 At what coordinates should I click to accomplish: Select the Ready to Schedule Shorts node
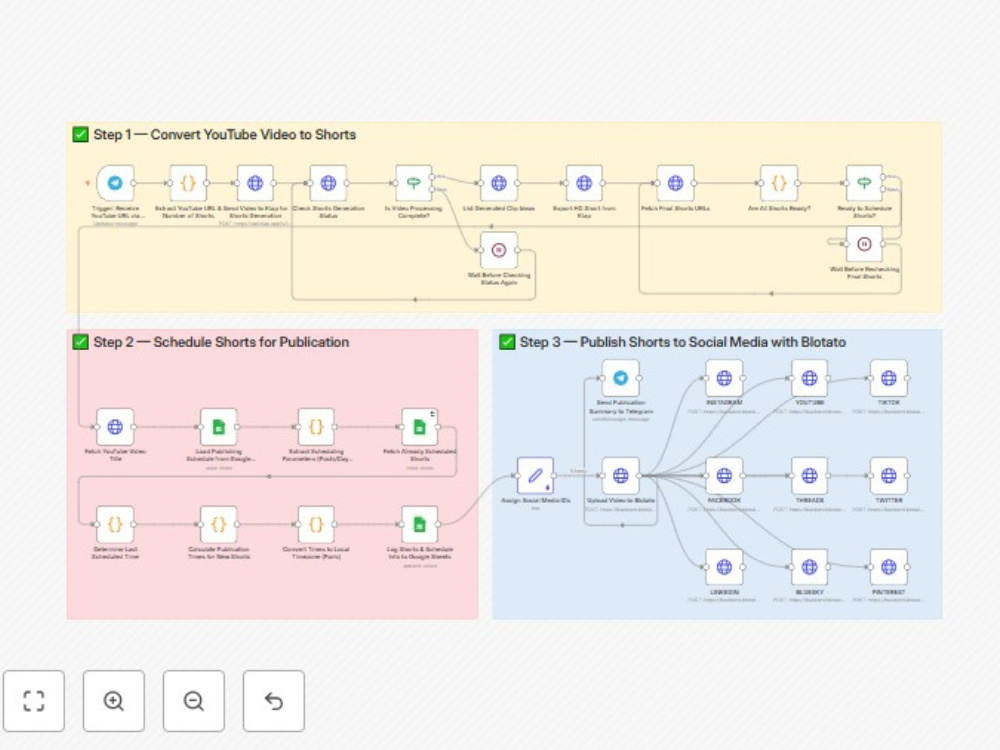864,183
